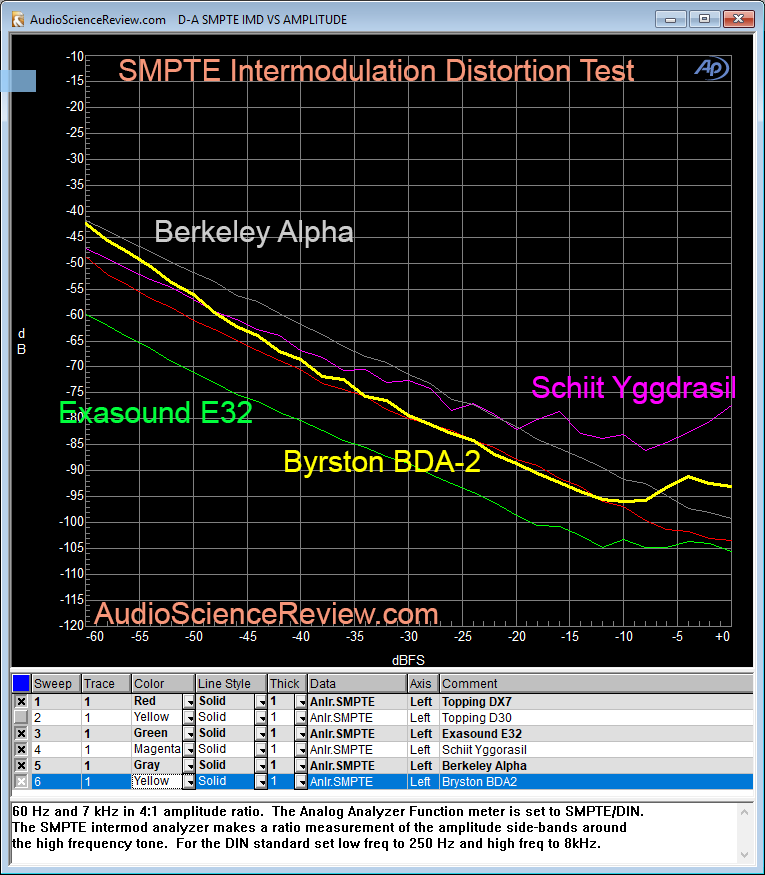Screen dimensions: 765x875
Task: Click the Sweep column header
Action: point(56,684)
